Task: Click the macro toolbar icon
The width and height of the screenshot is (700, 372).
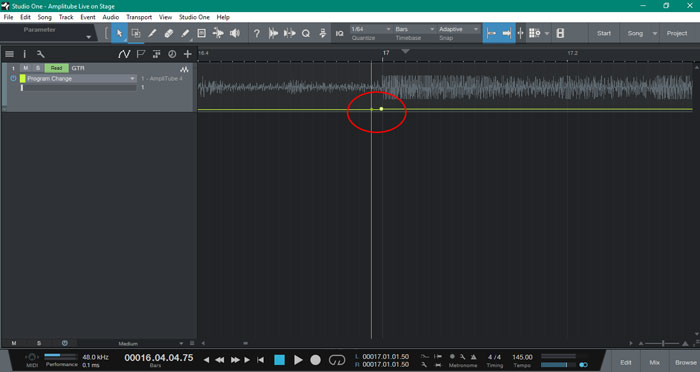Action: [x=323, y=33]
